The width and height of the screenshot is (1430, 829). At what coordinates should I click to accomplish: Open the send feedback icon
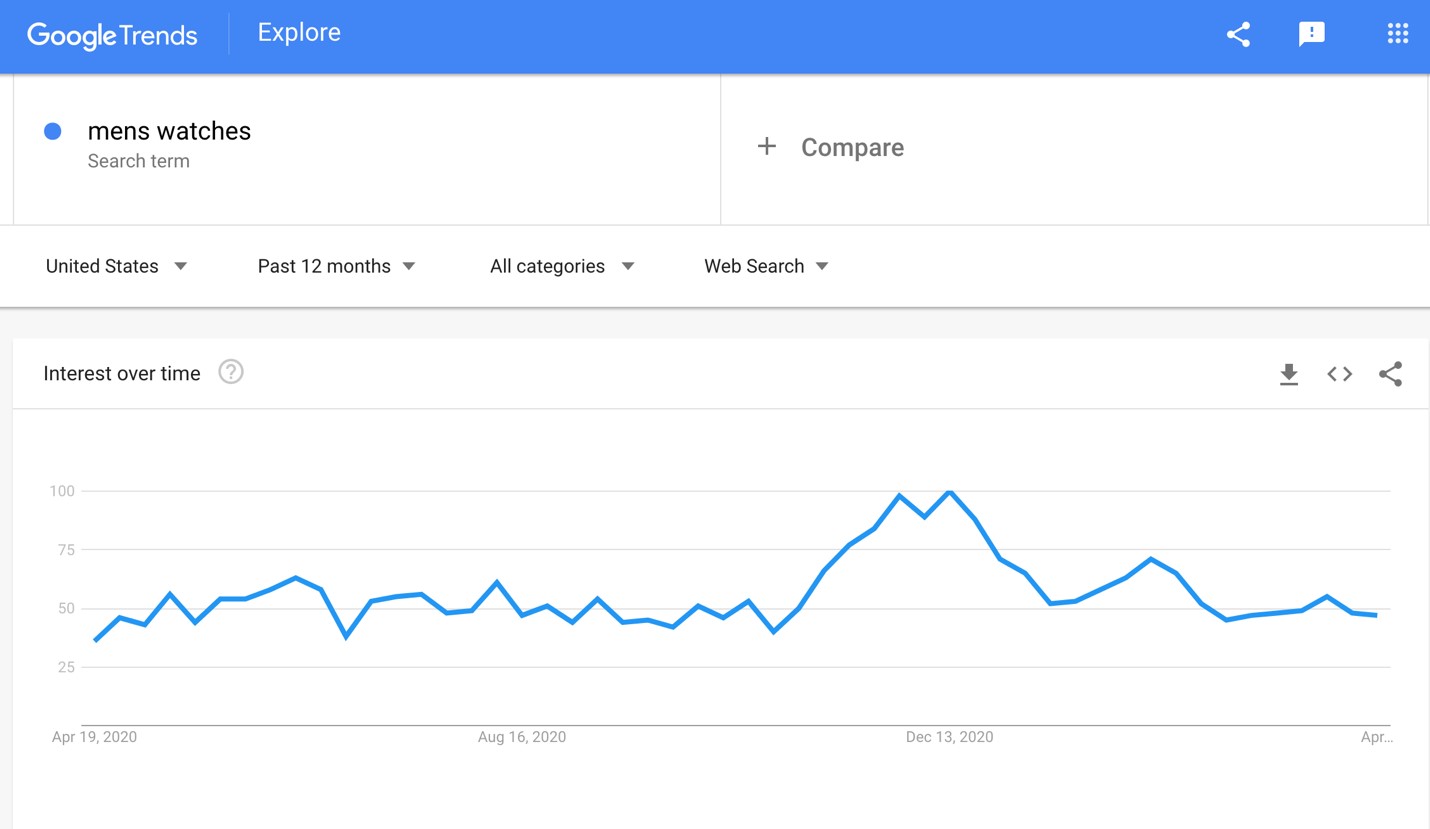[x=1311, y=34]
